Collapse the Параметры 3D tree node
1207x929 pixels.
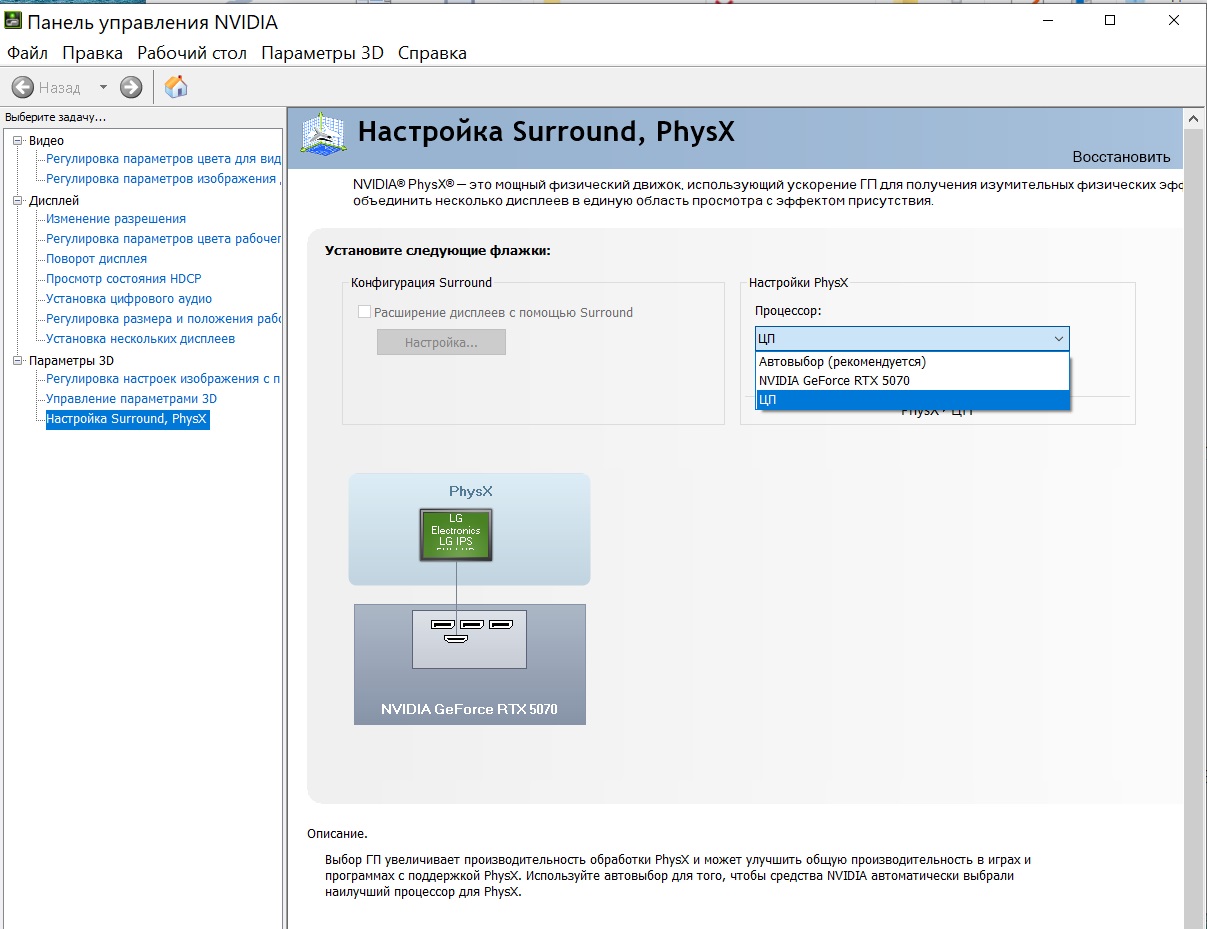[17, 361]
